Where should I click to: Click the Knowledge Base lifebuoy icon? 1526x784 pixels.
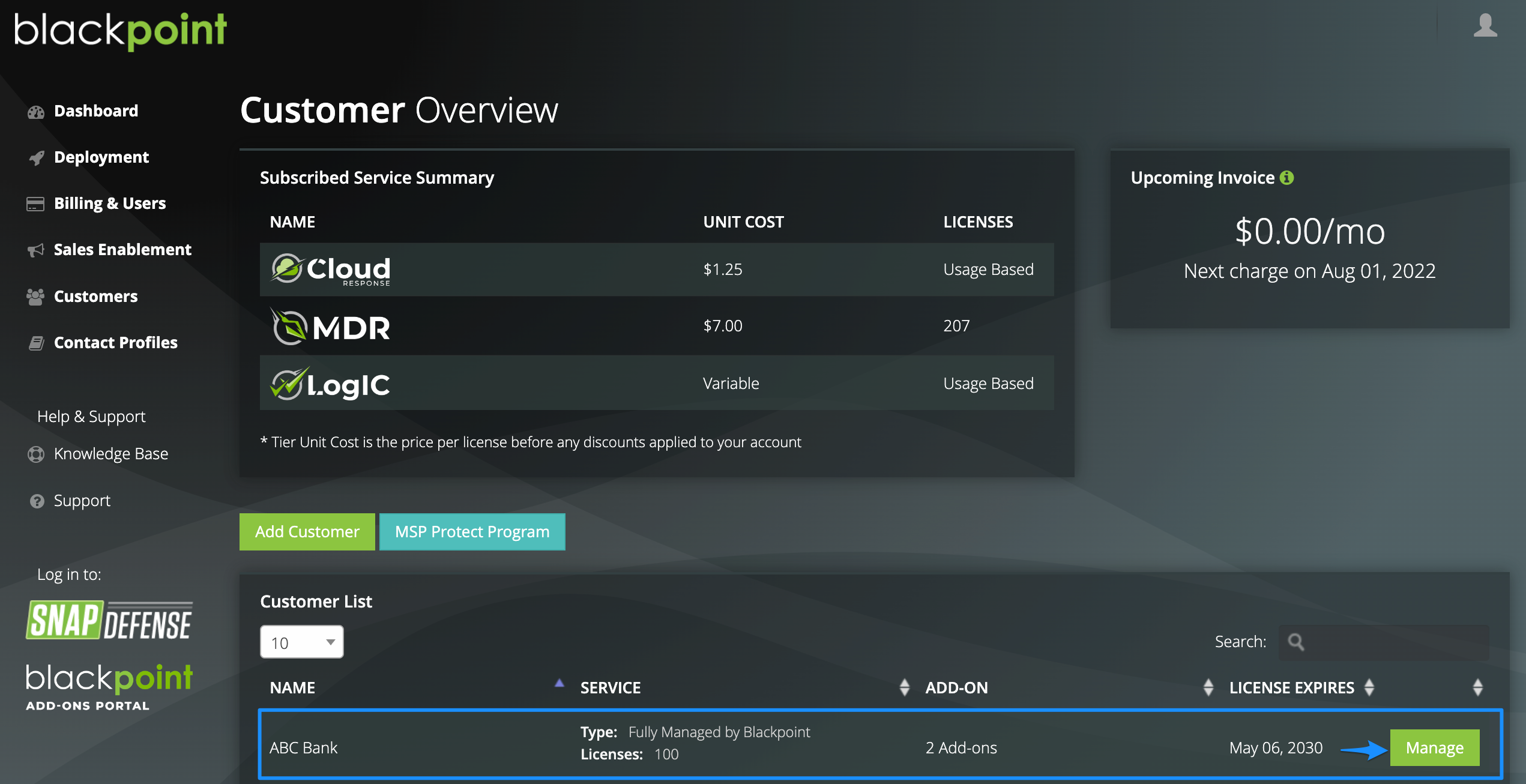(x=36, y=454)
